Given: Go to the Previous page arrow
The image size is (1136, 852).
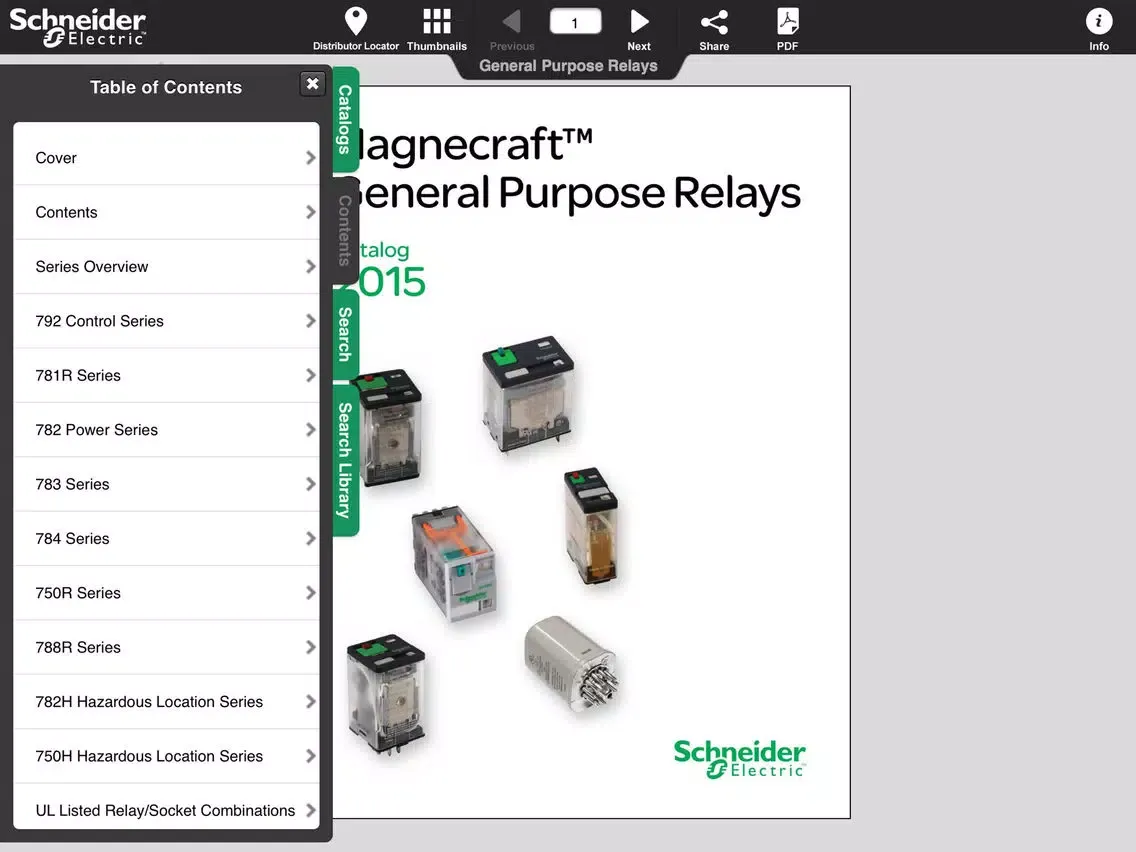Looking at the screenshot, I should point(511,22).
